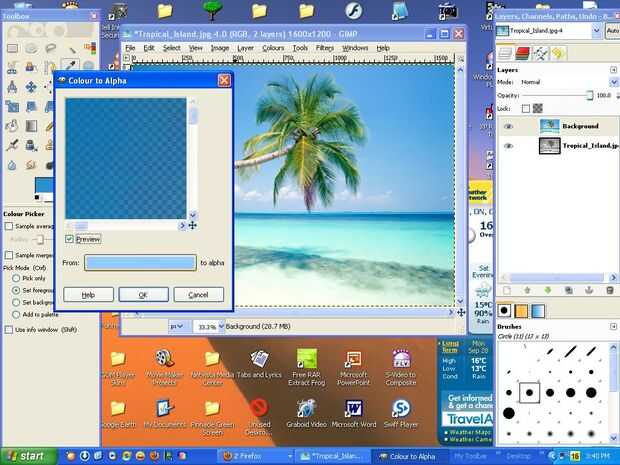Select the Ellipse Select tool
The image size is (620, 465).
click(31, 49)
